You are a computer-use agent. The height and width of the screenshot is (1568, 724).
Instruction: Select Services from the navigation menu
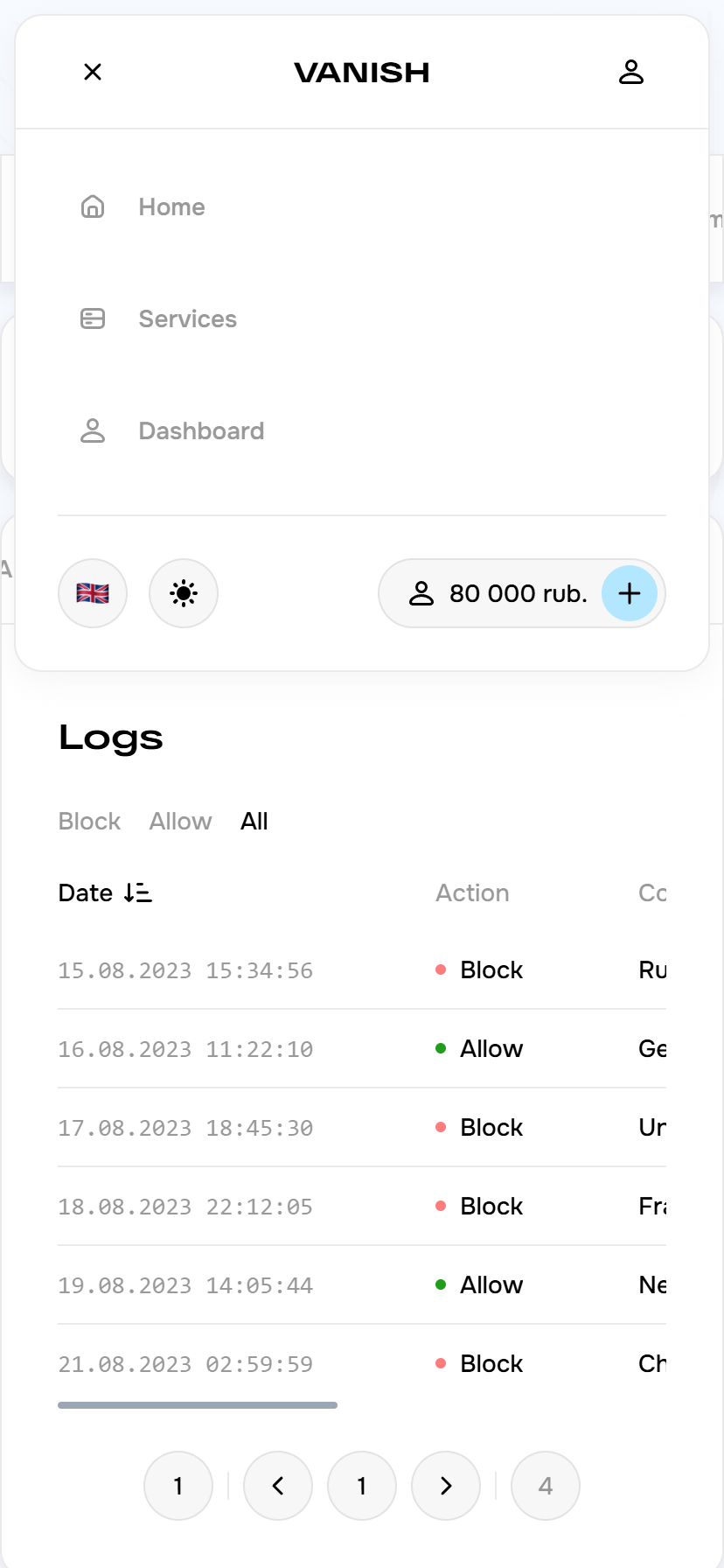[x=187, y=318]
